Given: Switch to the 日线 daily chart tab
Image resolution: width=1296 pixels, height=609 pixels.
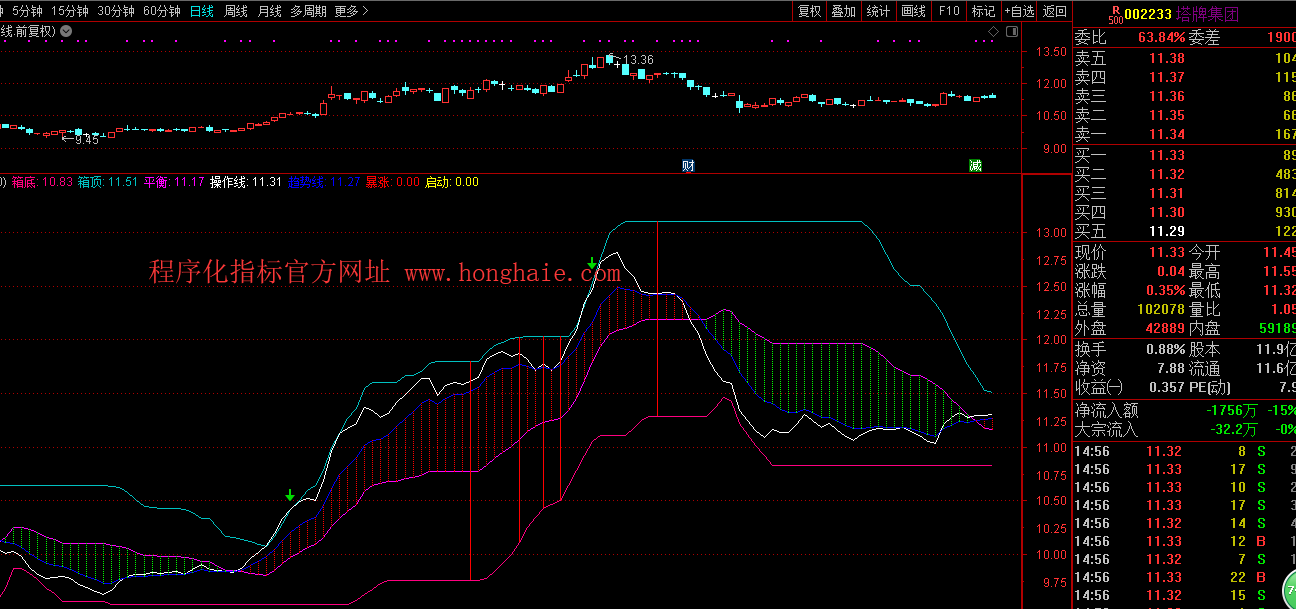Looking at the screenshot, I should tap(202, 11).
